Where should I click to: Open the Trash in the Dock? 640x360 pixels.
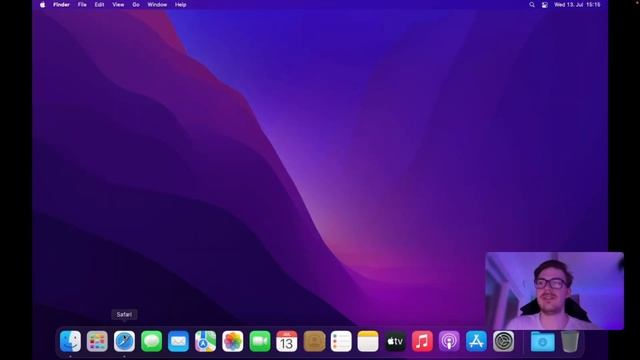pyautogui.click(x=570, y=341)
